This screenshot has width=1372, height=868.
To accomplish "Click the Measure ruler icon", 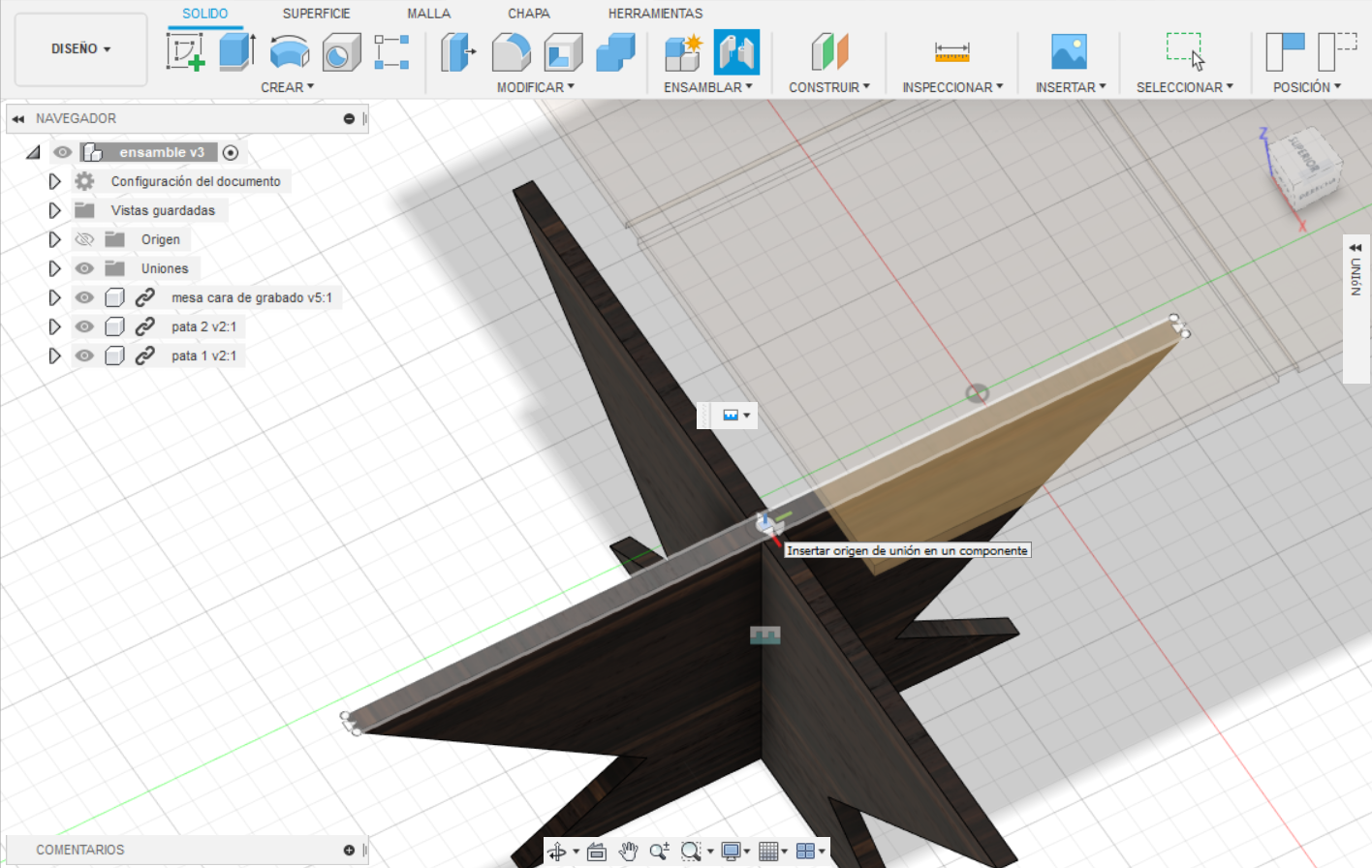I will click(952, 52).
